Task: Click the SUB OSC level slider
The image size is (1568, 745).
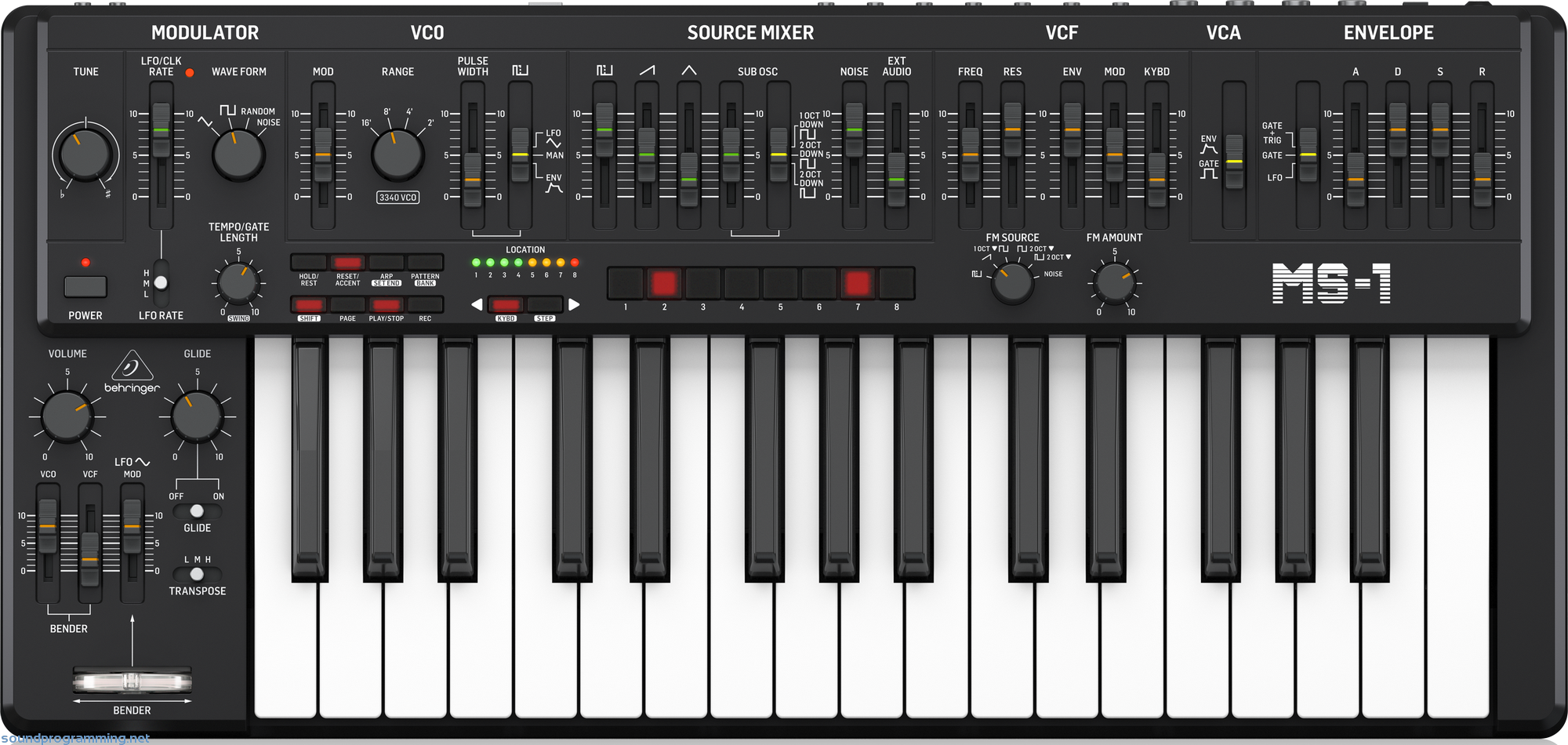Action: click(731, 155)
